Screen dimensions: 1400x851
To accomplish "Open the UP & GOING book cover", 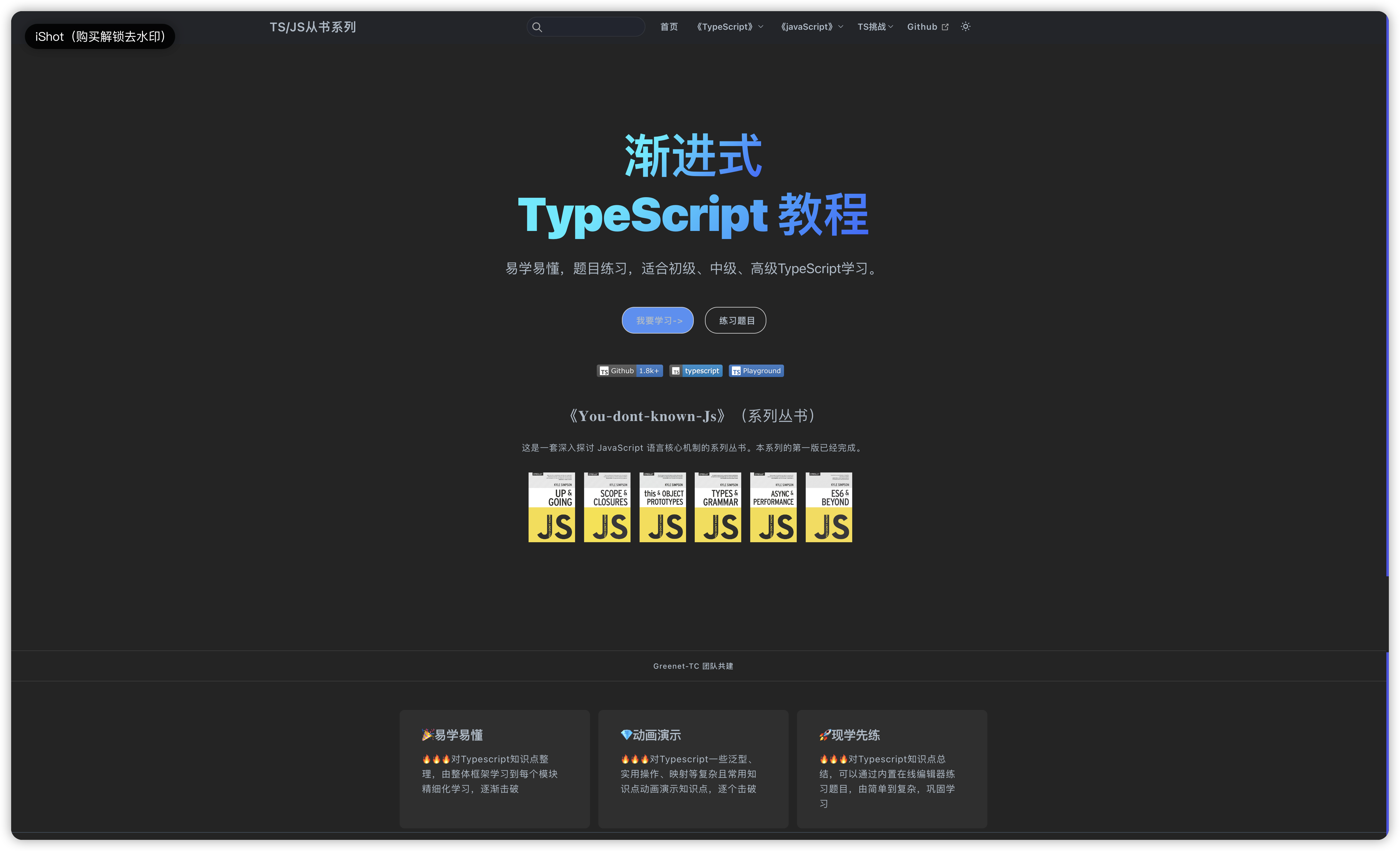I will click(x=551, y=507).
